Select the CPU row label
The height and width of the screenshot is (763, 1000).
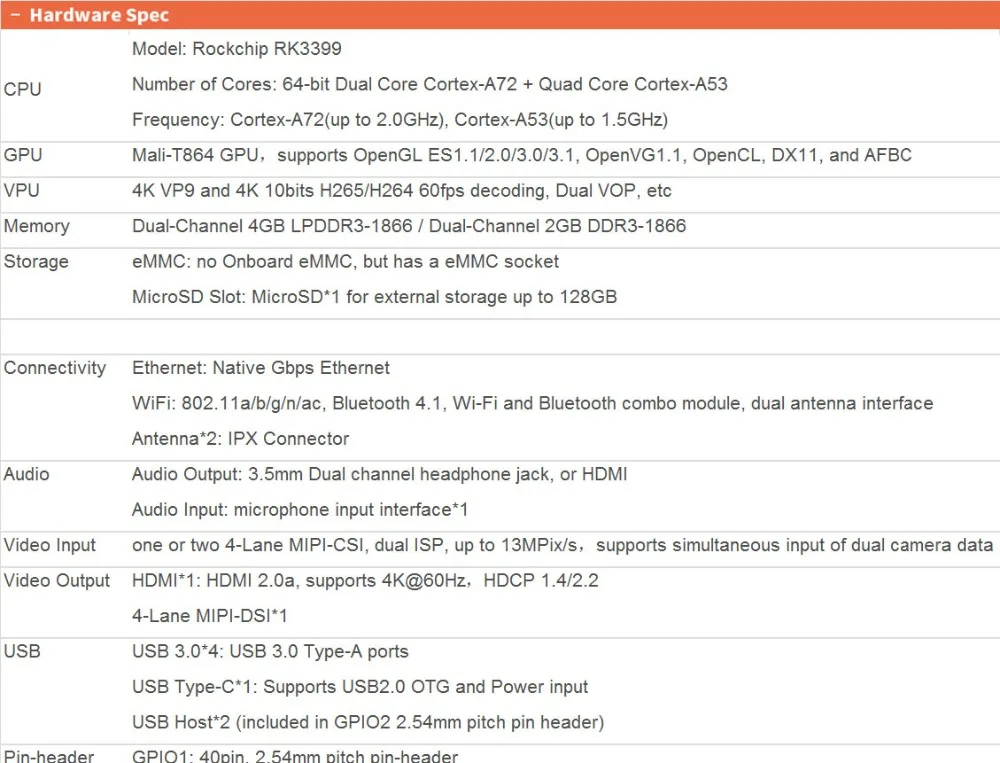click(22, 89)
